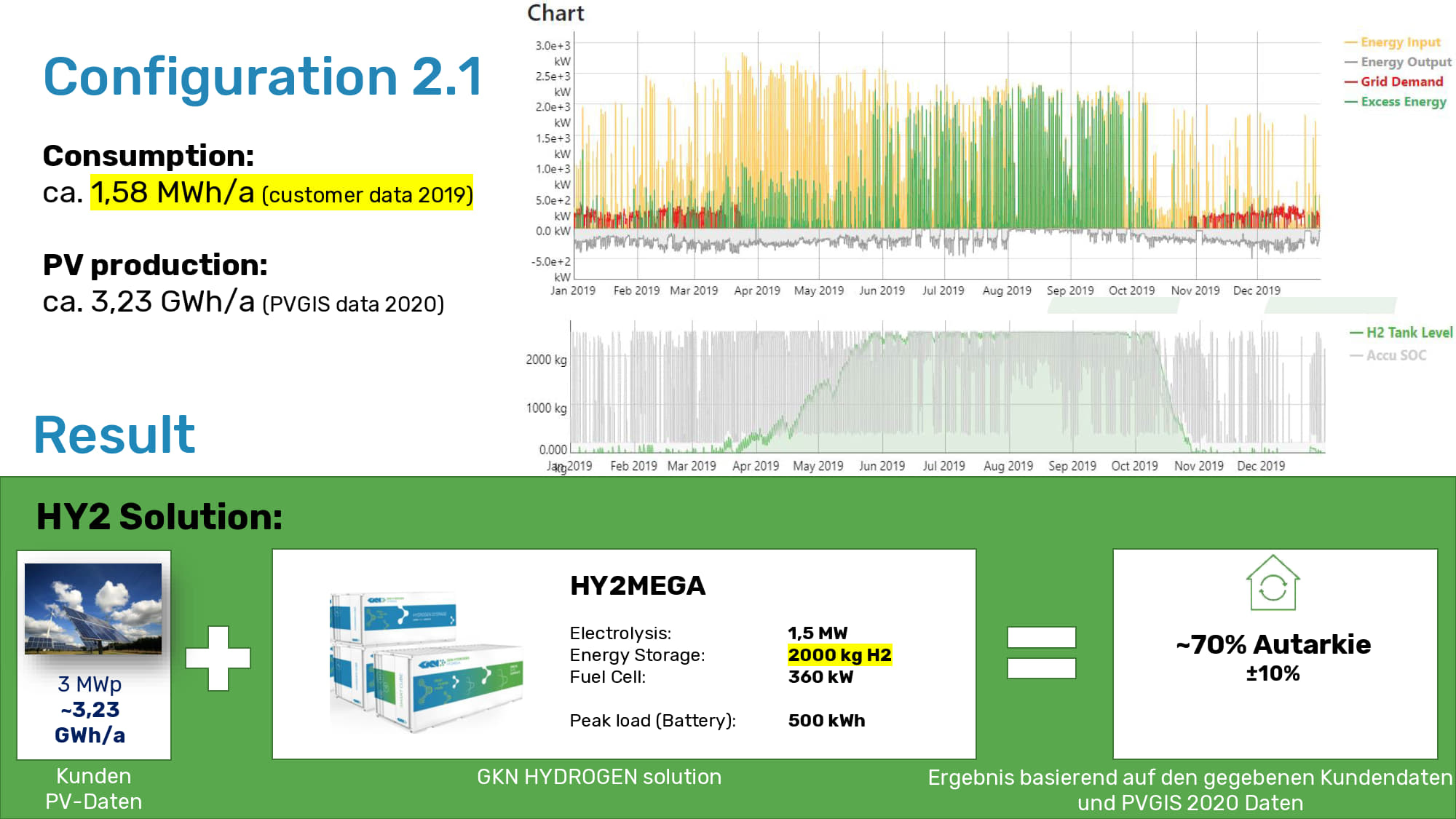Click the 3 MWp text

pos(90,684)
